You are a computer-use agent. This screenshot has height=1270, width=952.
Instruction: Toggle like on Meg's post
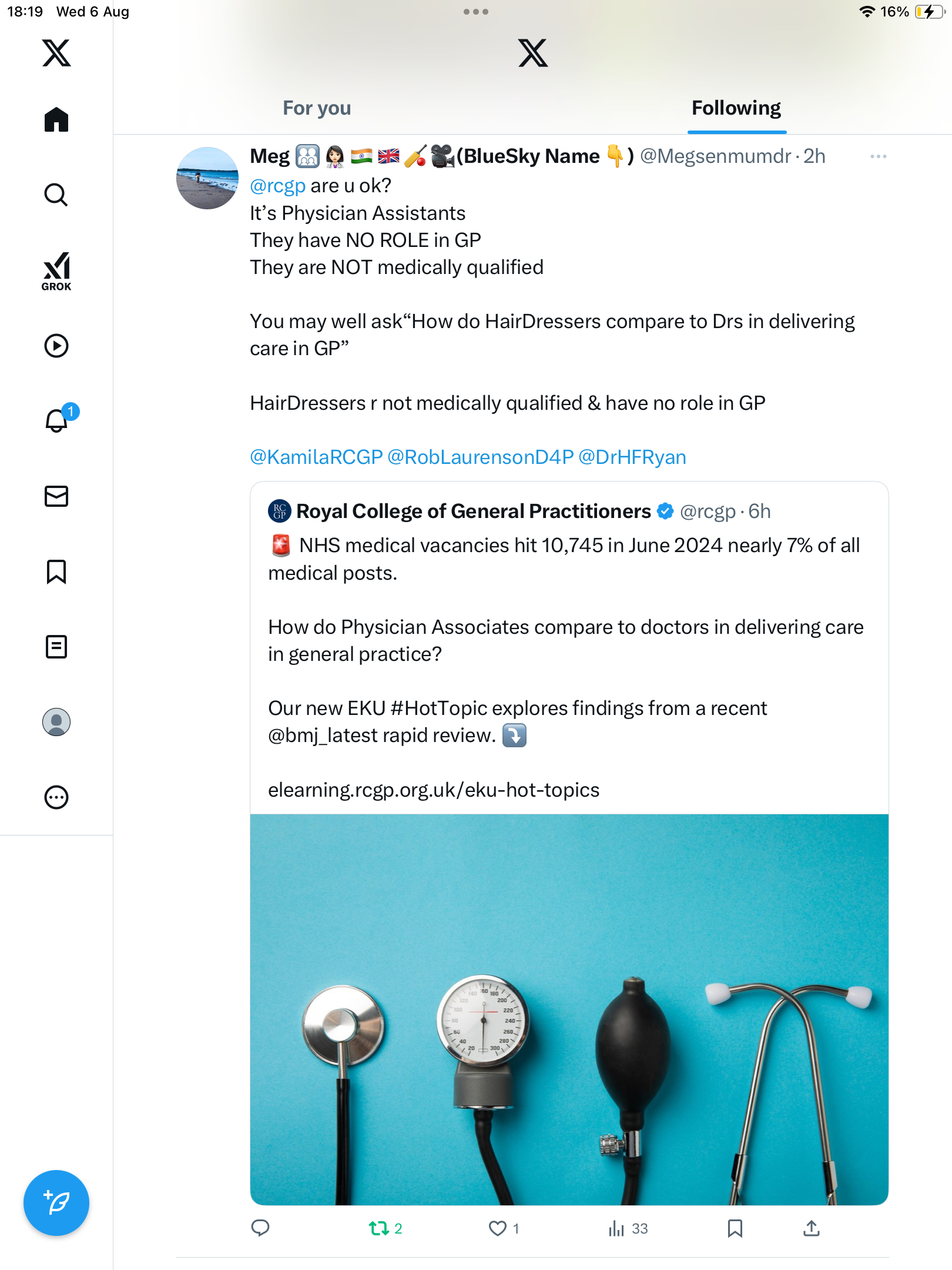[x=498, y=1228]
